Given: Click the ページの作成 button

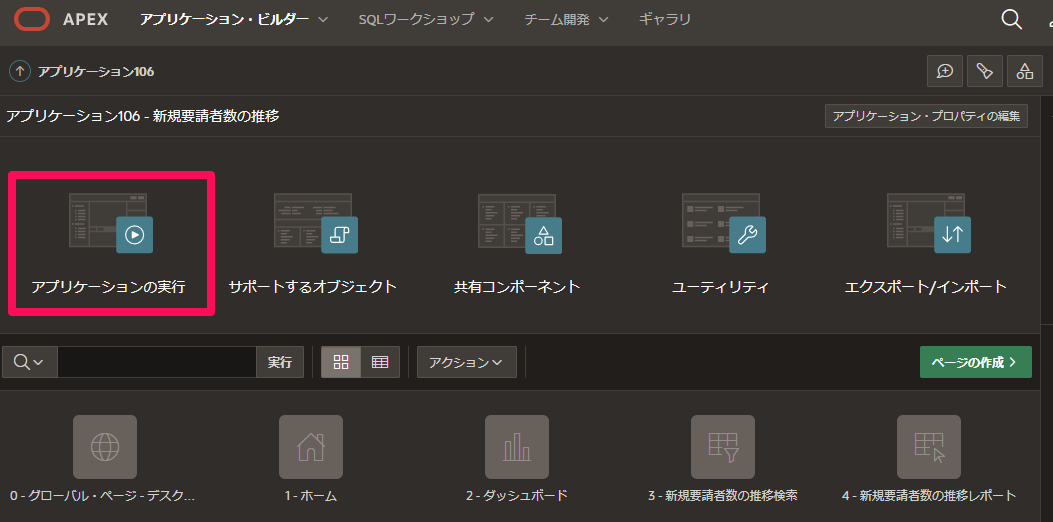Looking at the screenshot, I should click(976, 362).
